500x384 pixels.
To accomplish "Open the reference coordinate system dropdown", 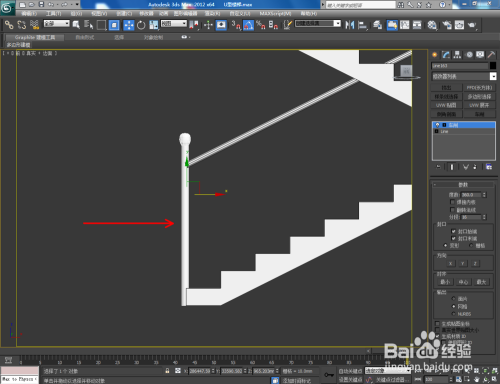I will 174,24.
